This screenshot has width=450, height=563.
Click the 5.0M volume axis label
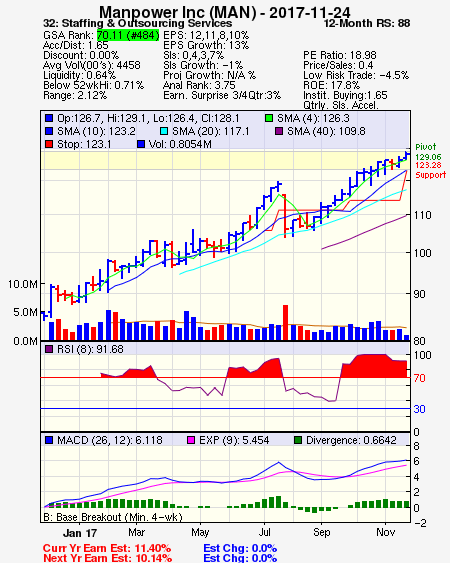tap(25, 312)
